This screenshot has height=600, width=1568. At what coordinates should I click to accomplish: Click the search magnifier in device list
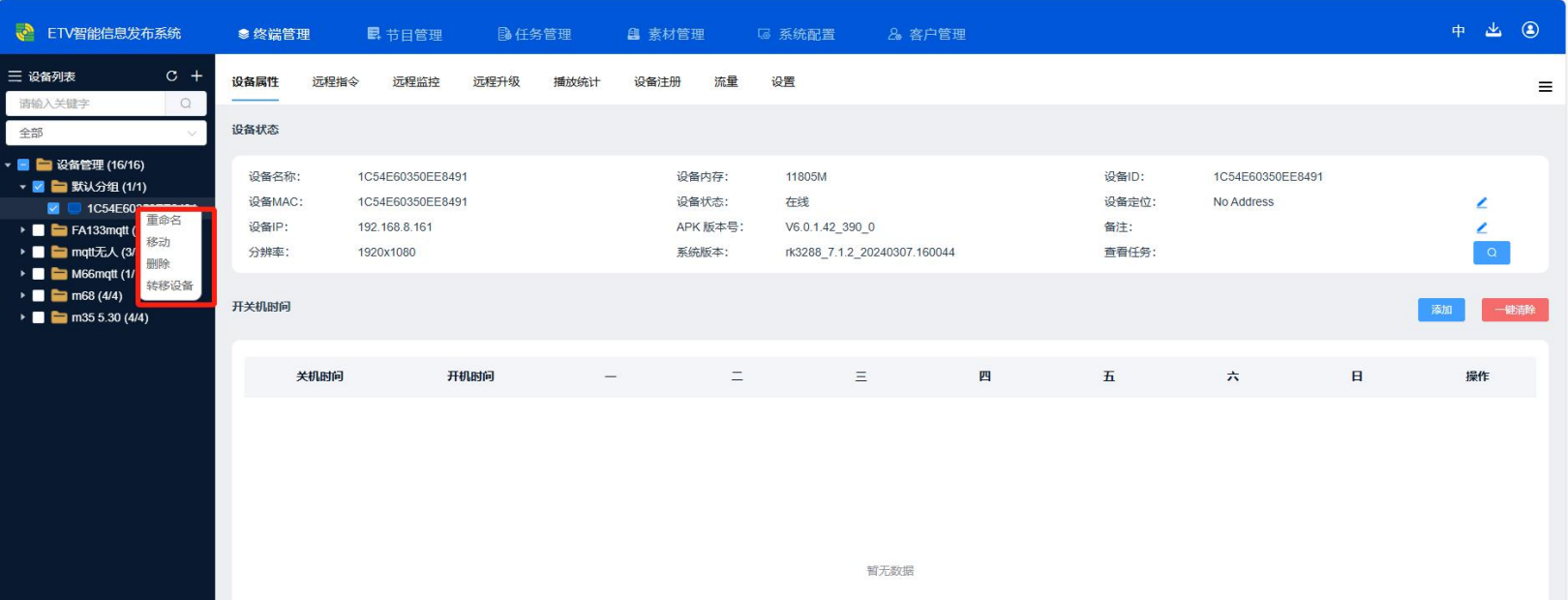(186, 104)
